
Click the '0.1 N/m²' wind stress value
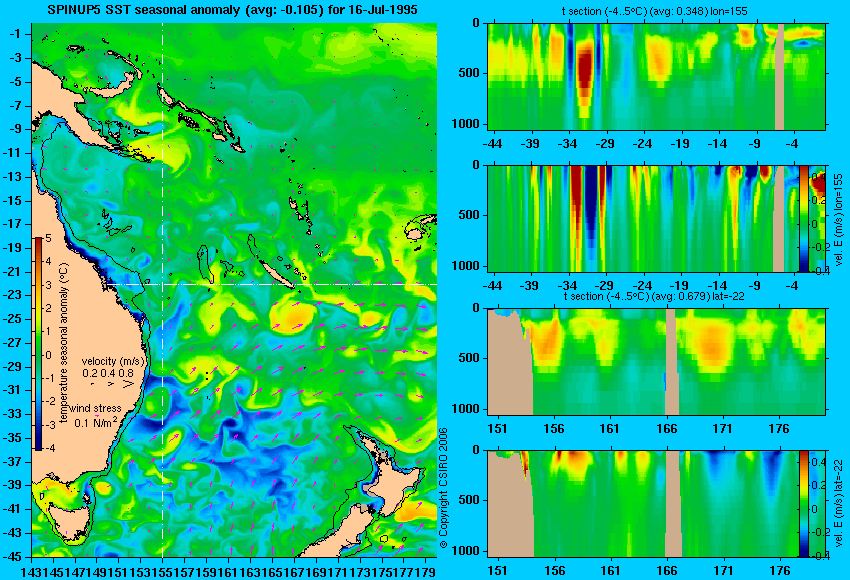click(x=95, y=422)
